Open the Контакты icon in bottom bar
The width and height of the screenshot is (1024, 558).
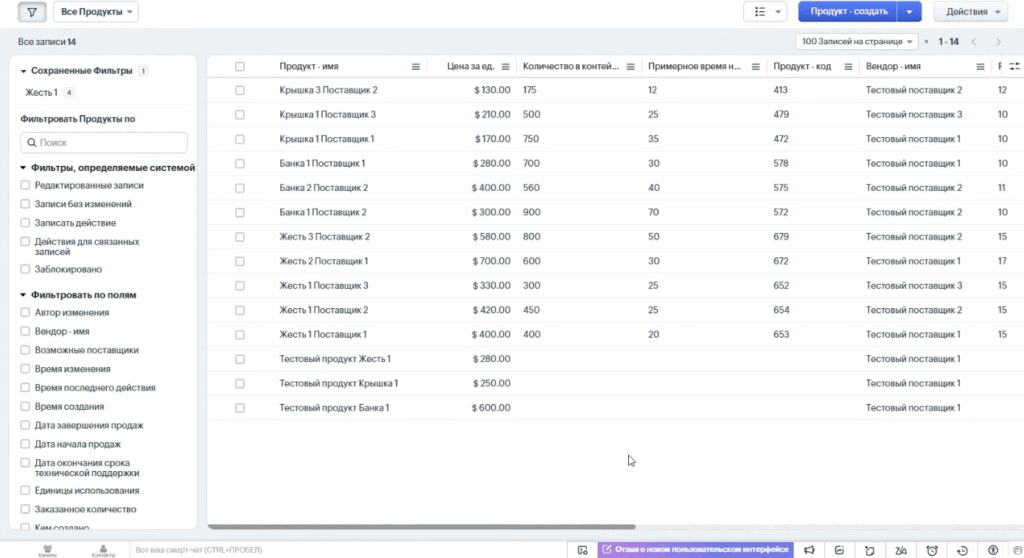pyautogui.click(x=103, y=549)
